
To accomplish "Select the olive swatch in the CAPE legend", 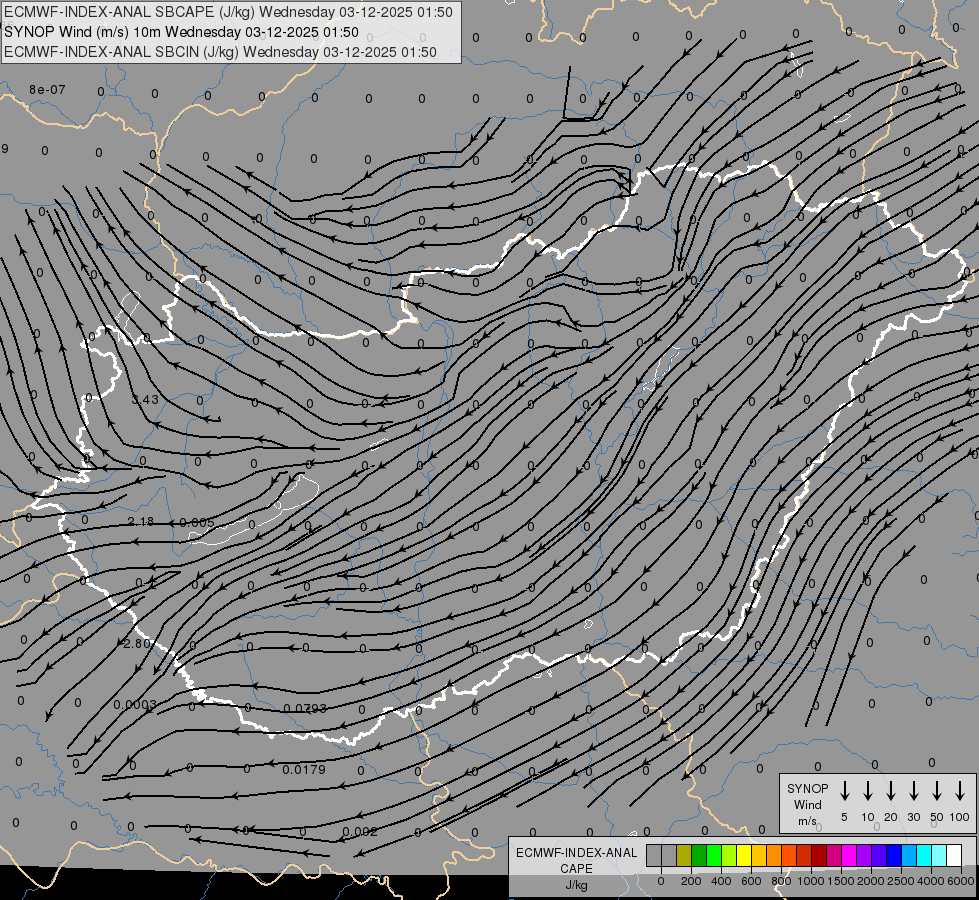I will click(x=684, y=855).
